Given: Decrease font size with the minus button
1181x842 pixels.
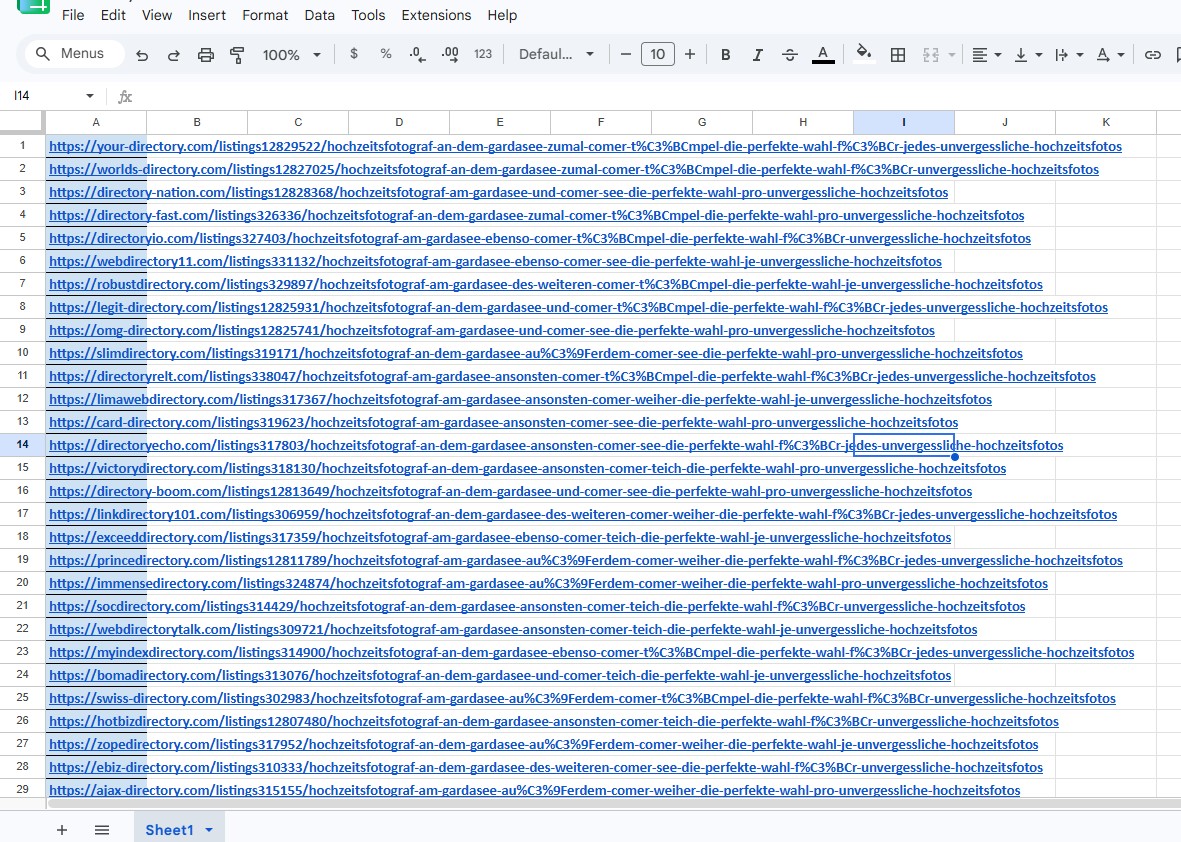Looking at the screenshot, I should (625, 54).
